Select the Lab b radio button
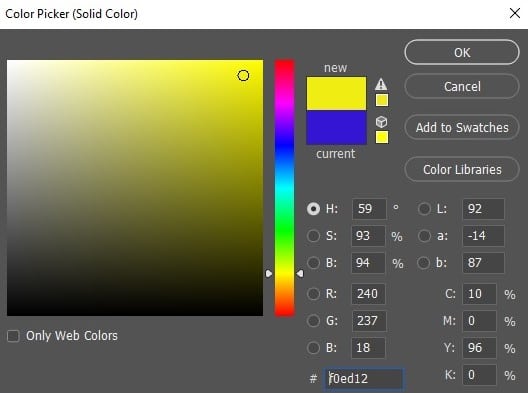Screen dimensions: 528x393 pyautogui.click(x=423, y=263)
